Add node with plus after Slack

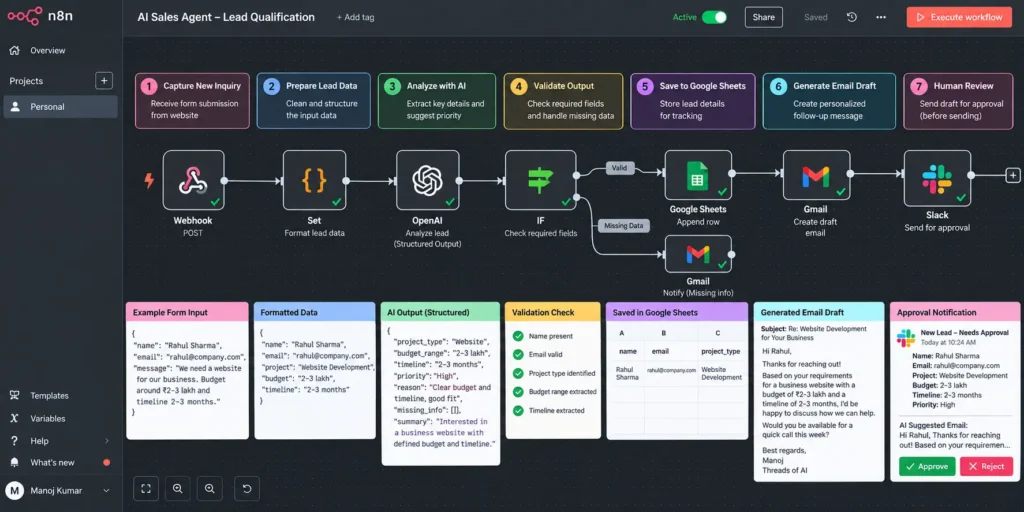click(x=1012, y=175)
